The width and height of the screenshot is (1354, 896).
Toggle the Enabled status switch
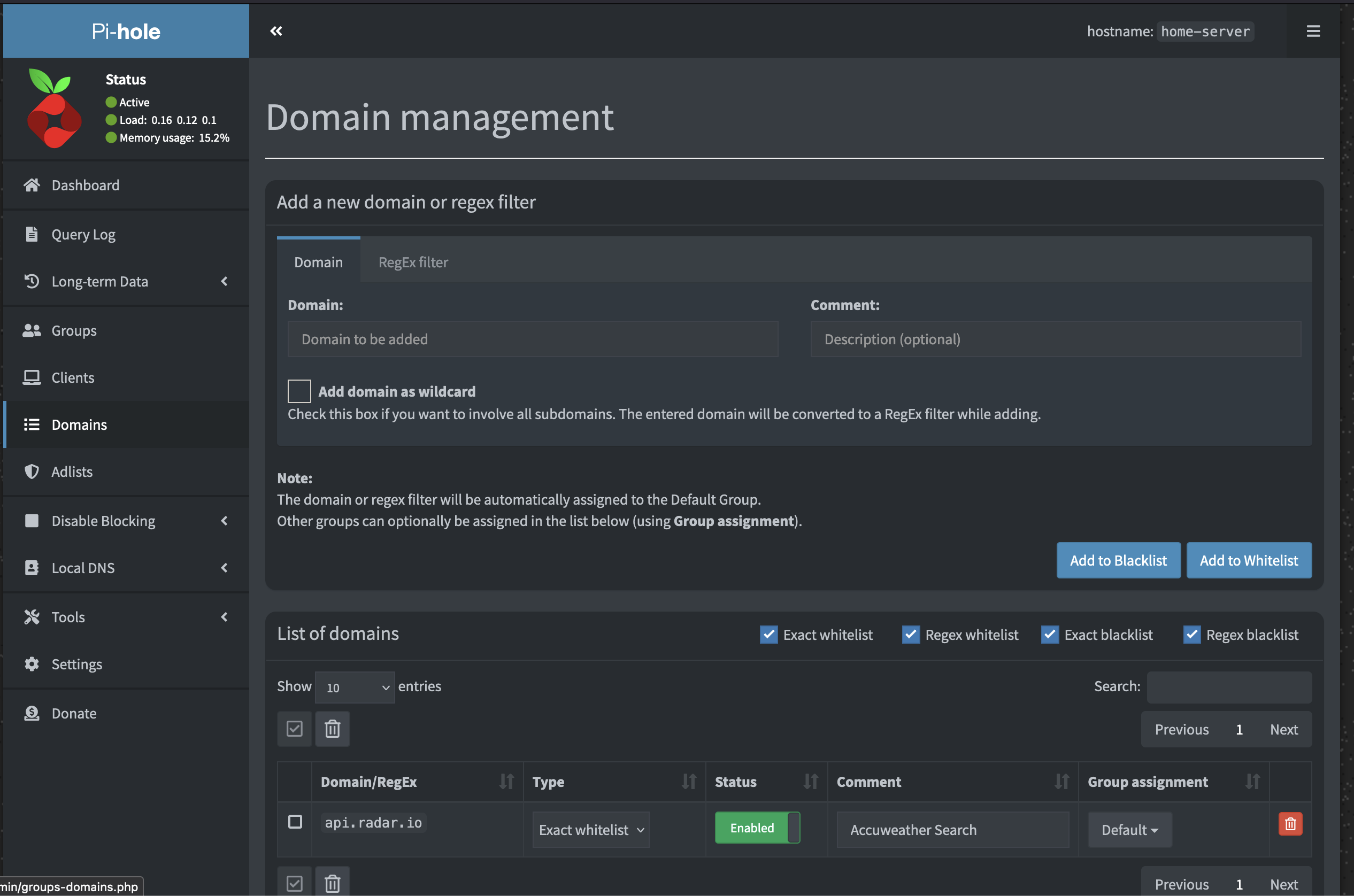coord(757,828)
